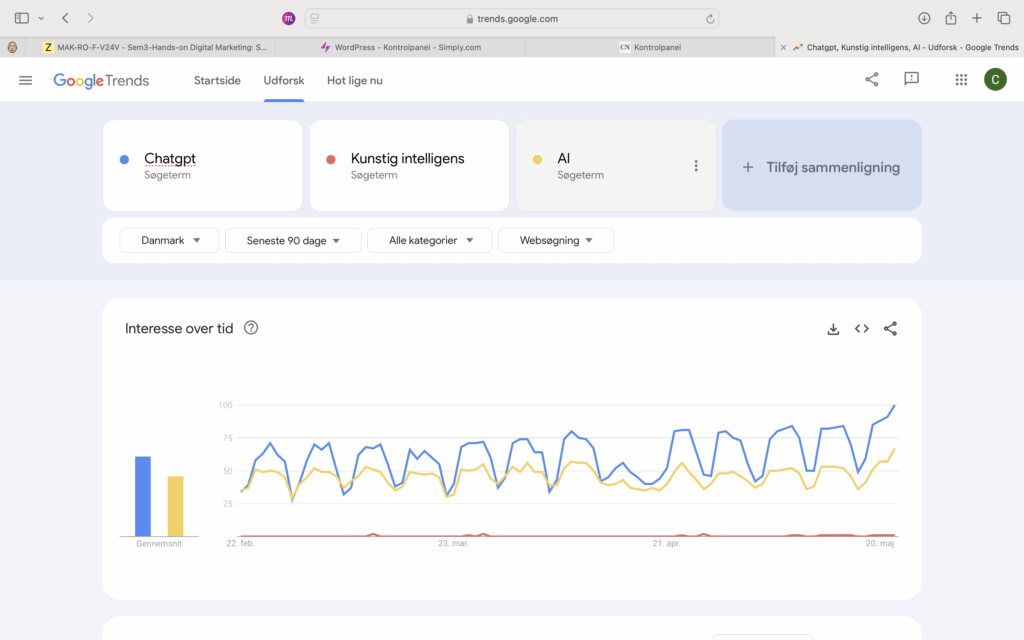Open the Websøgning search type dropdown
Image resolution: width=1024 pixels, height=640 pixels.
[555, 240]
